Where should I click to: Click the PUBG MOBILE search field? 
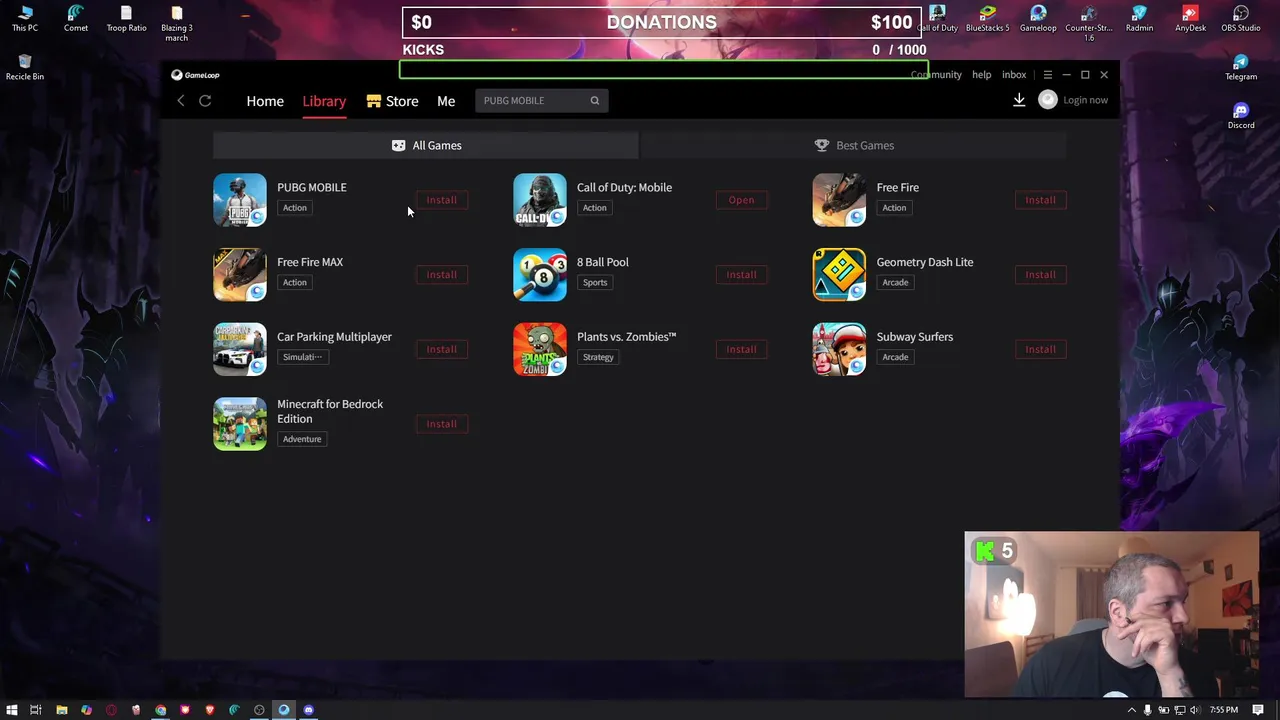(541, 100)
